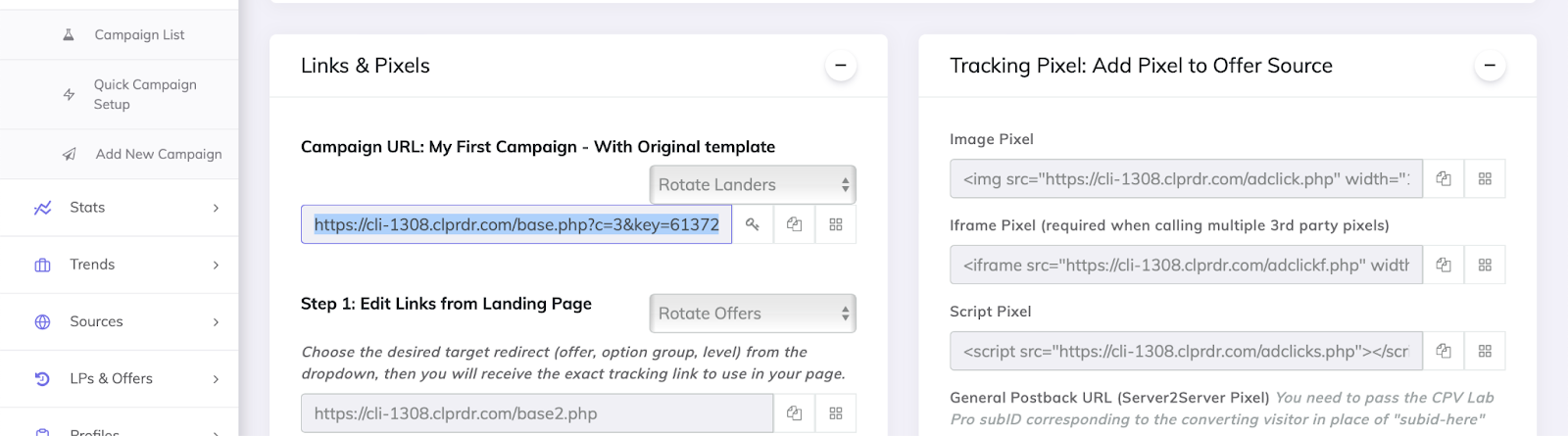Open the Rotate Offers dropdown
Viewport: 1568px width, 436px height.
pyautogui.click(x=753, y=314)
